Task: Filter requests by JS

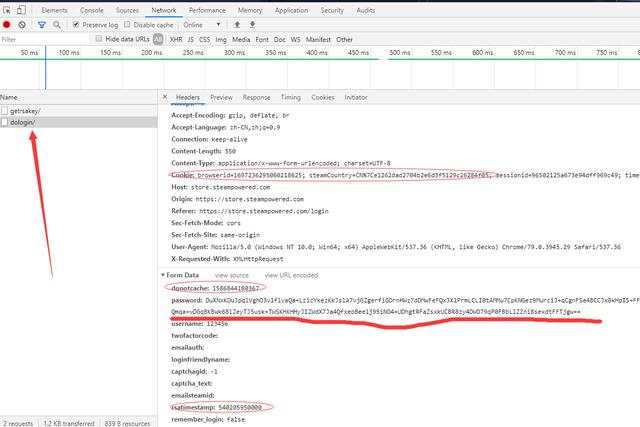Action: (191, 40)
